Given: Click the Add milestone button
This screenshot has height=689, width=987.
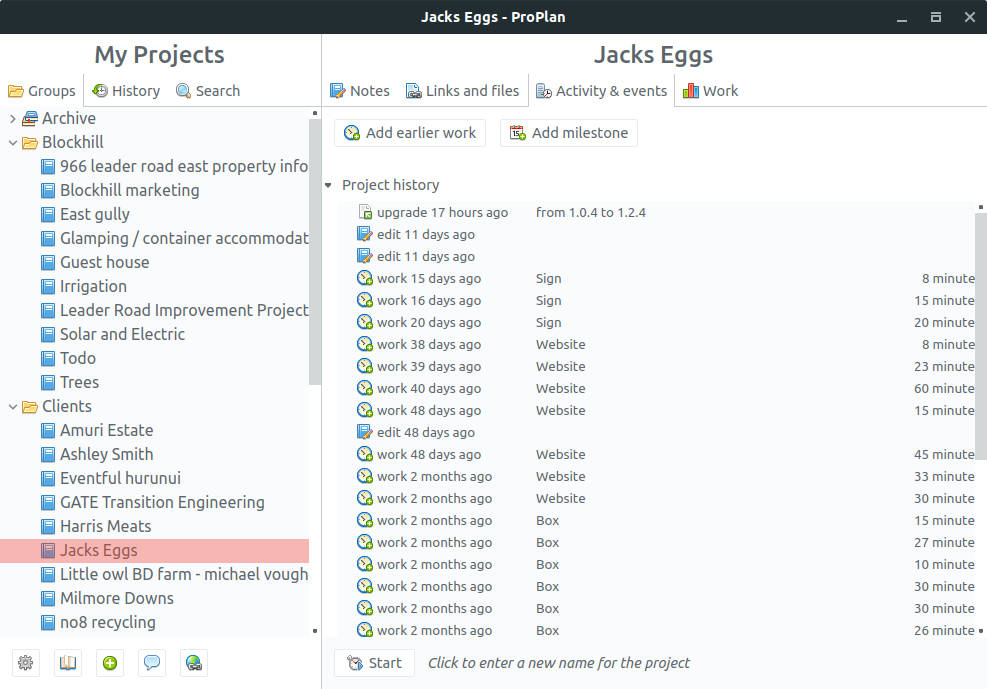Looking at the screenshot, I should (x=568, y=132).
